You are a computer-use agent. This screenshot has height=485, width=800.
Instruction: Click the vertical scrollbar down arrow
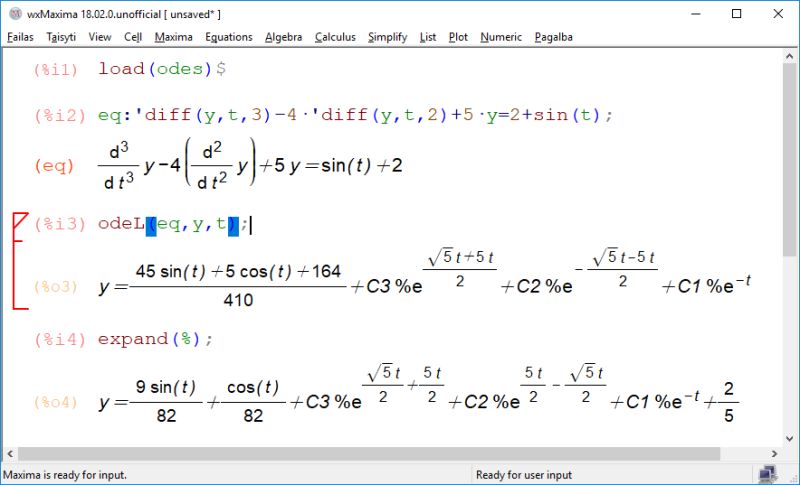pos(789,439)
